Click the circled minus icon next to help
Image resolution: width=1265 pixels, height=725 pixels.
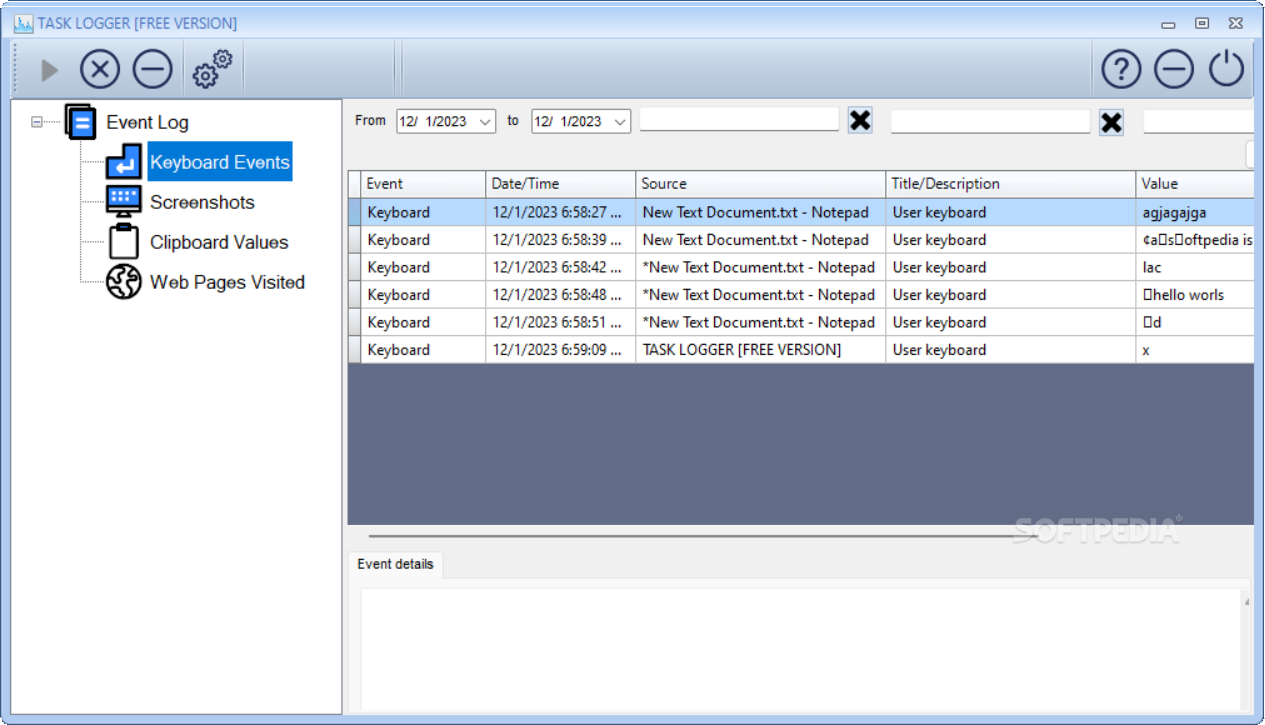click(x=1174, y=69)
